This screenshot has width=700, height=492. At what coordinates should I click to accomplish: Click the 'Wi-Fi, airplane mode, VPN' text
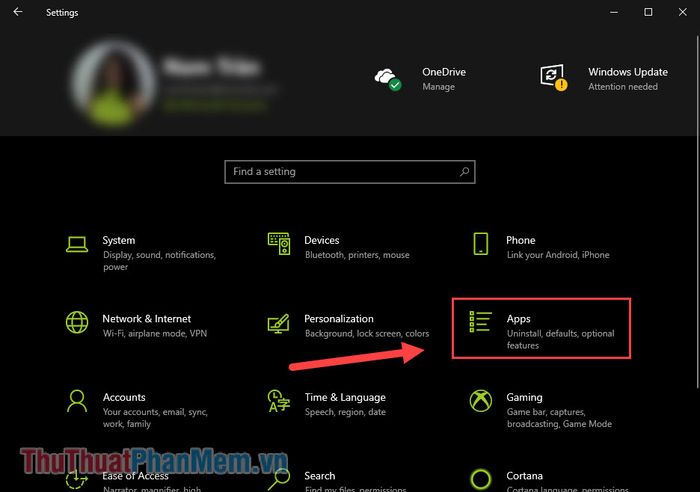coord(155,334)
